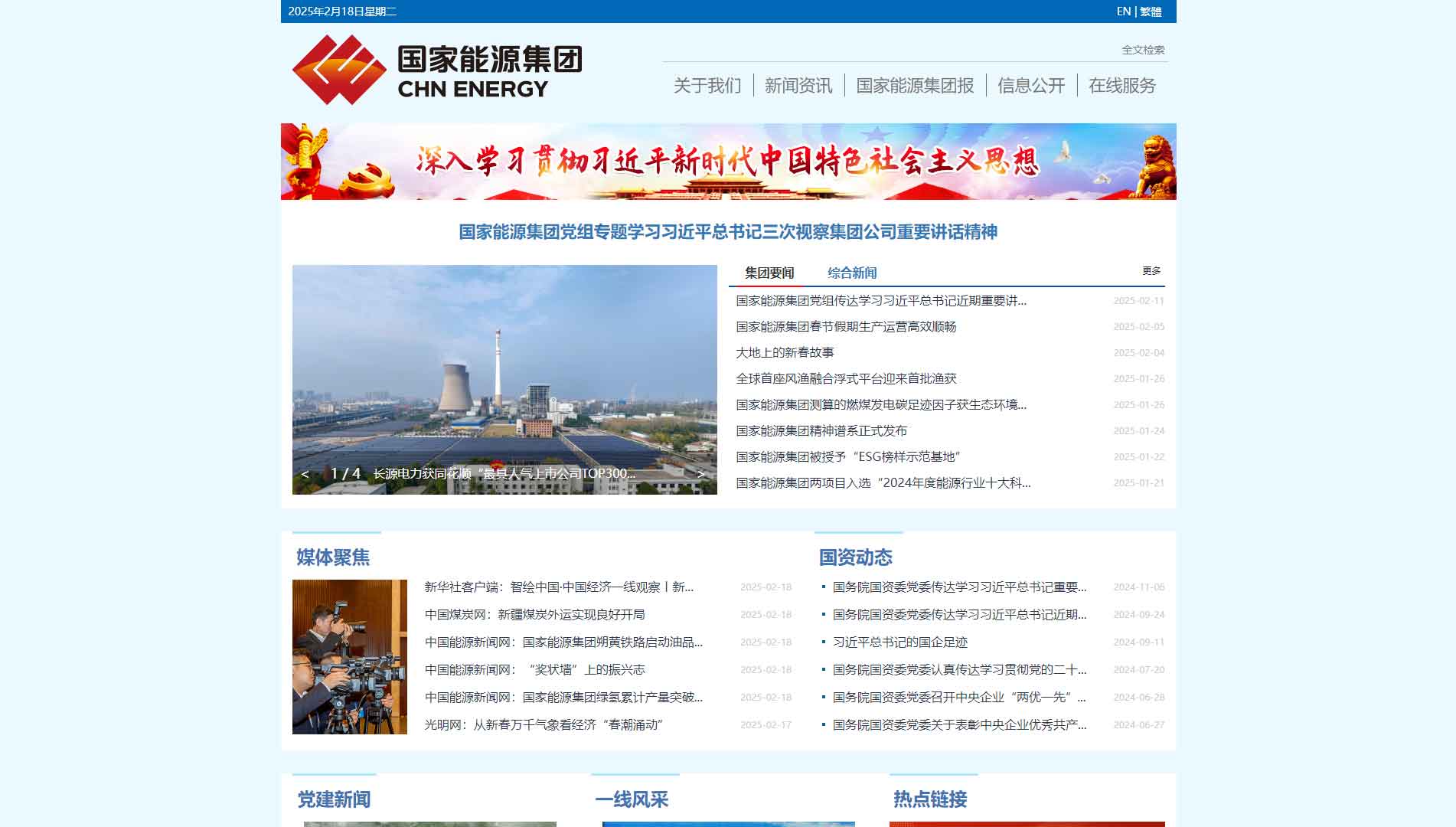Open 国家能源集团精神谱系正式发布 article

(821, 431)
